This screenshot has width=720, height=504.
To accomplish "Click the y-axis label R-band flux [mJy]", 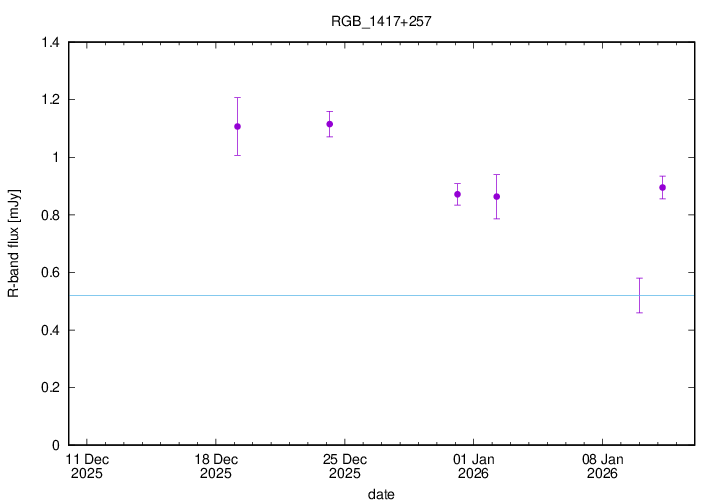I will [14, 243].
